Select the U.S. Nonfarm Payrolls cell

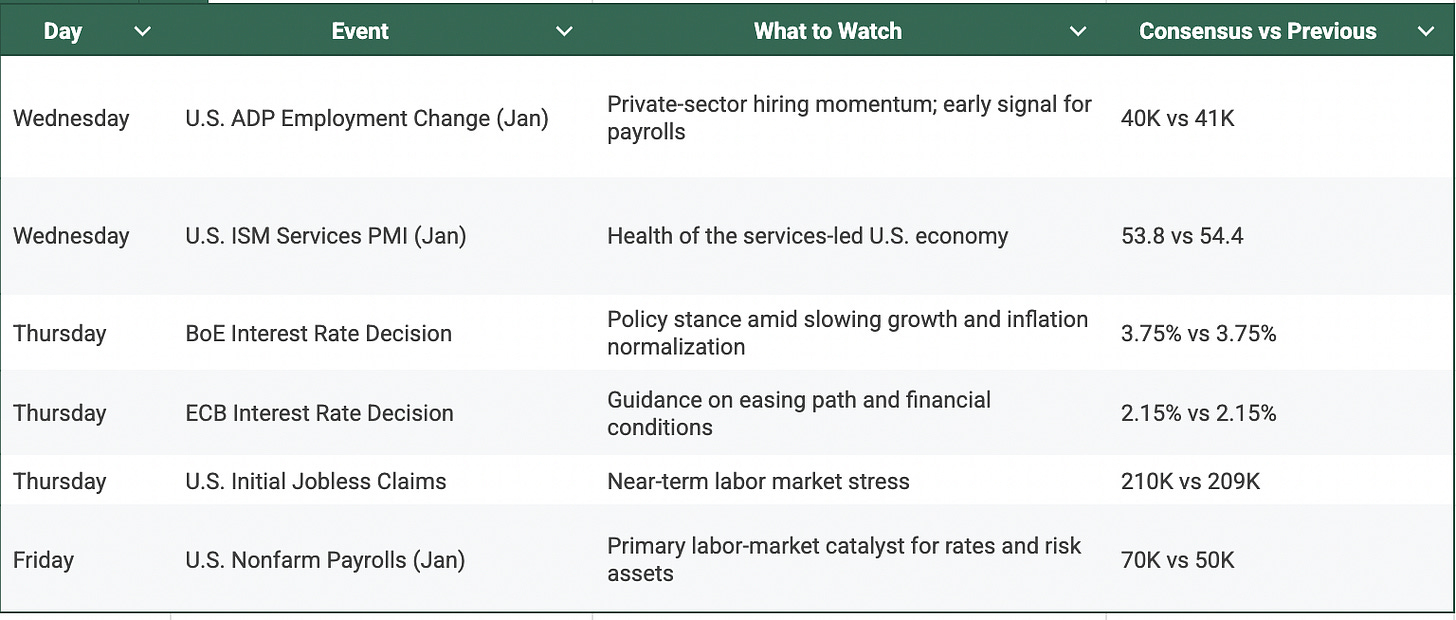click(x=325, y=560)
